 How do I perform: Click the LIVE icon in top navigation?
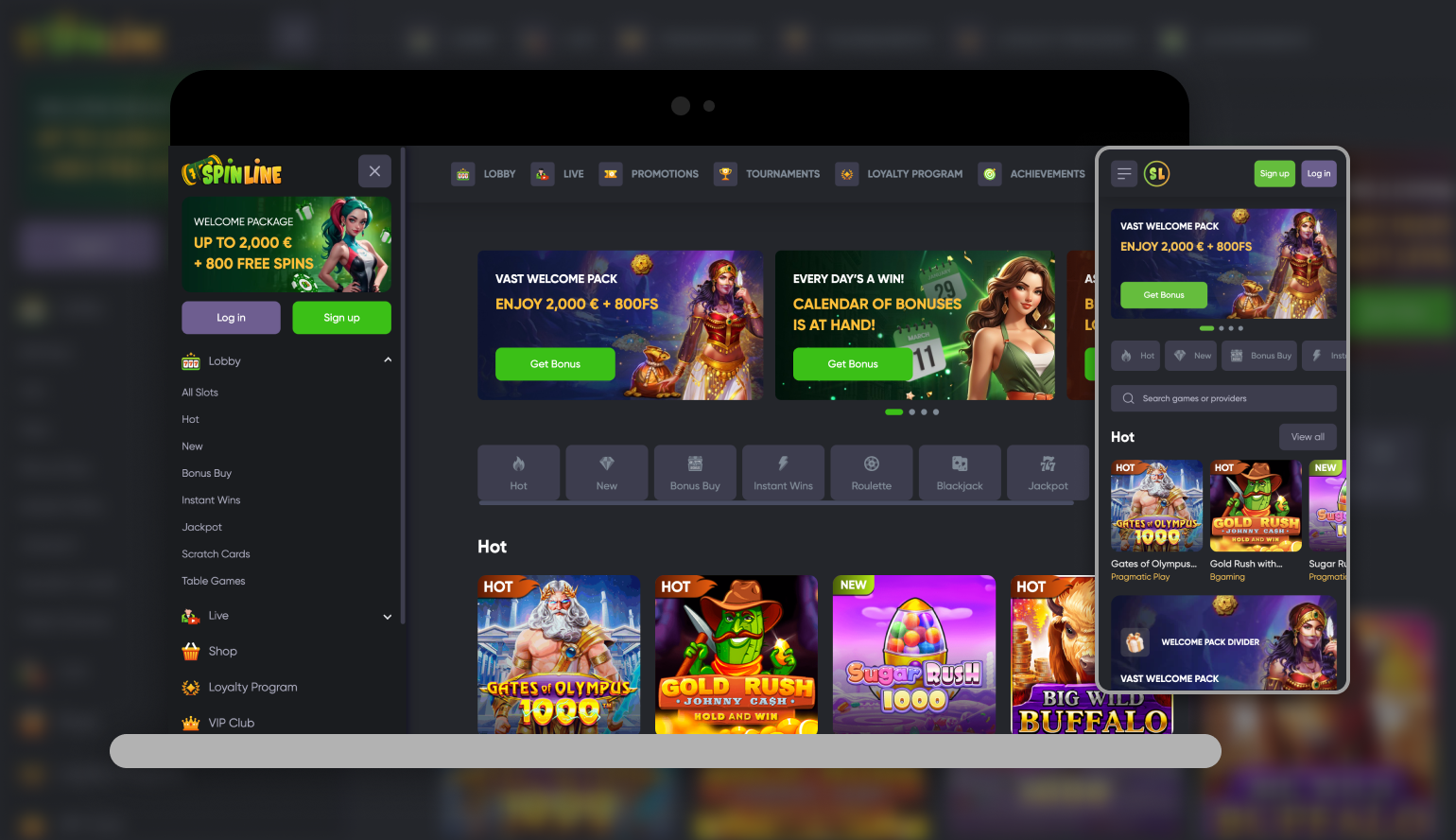pyautogui.click(x=542, y=174)
